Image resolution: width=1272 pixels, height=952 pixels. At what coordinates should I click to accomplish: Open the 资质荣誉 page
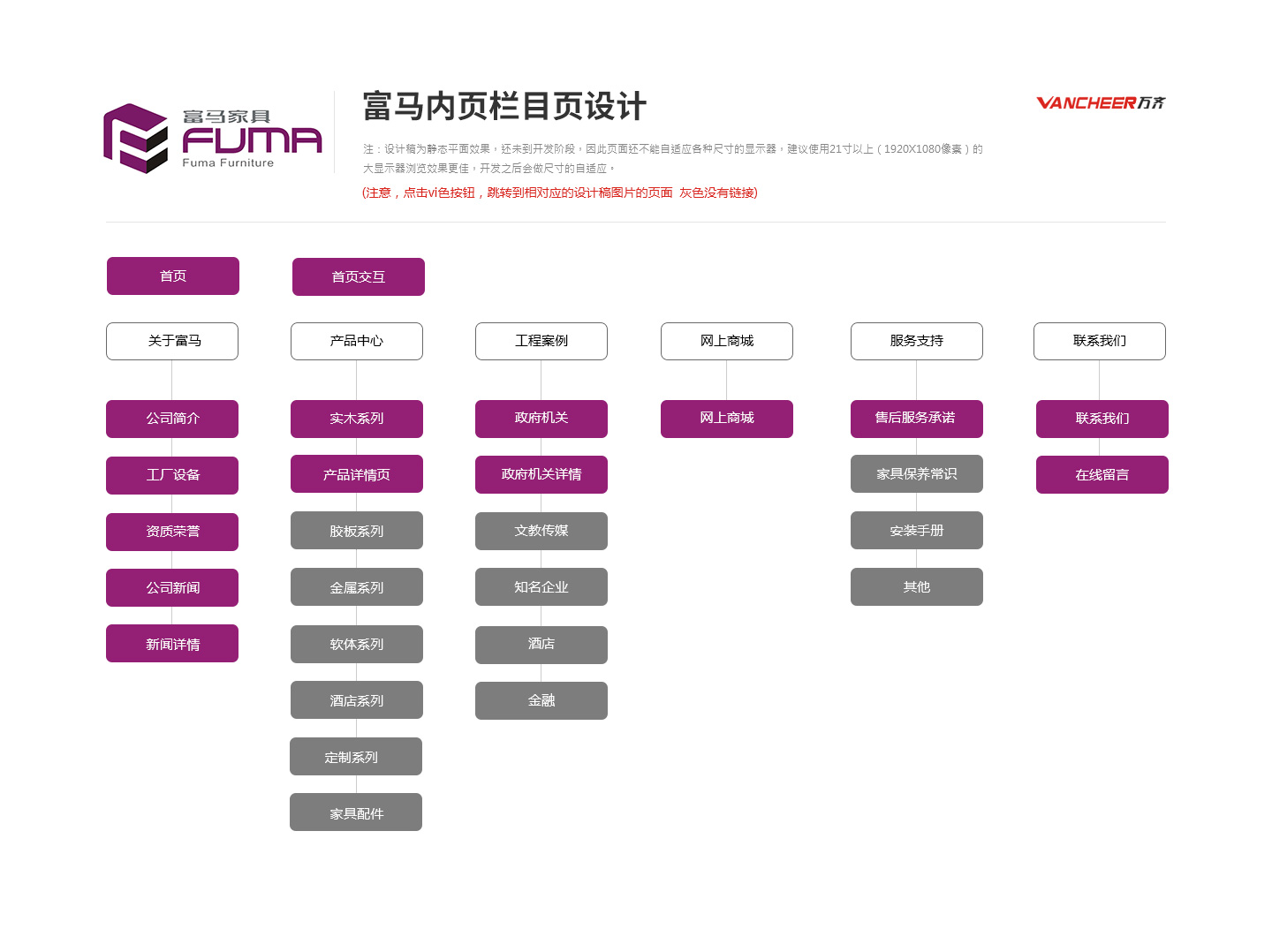coord(172,532)
